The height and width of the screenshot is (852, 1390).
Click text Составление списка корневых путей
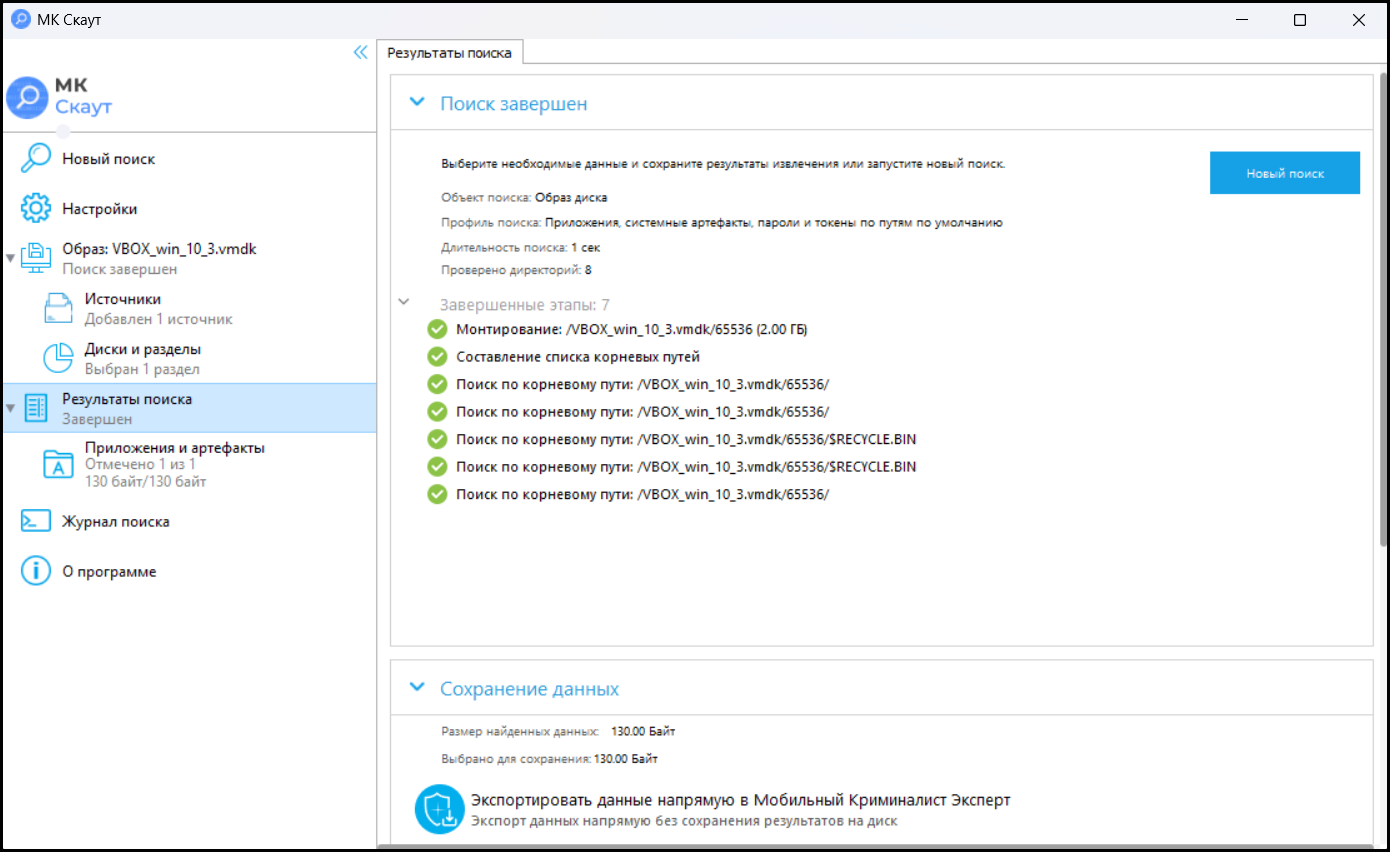(578, 357)
